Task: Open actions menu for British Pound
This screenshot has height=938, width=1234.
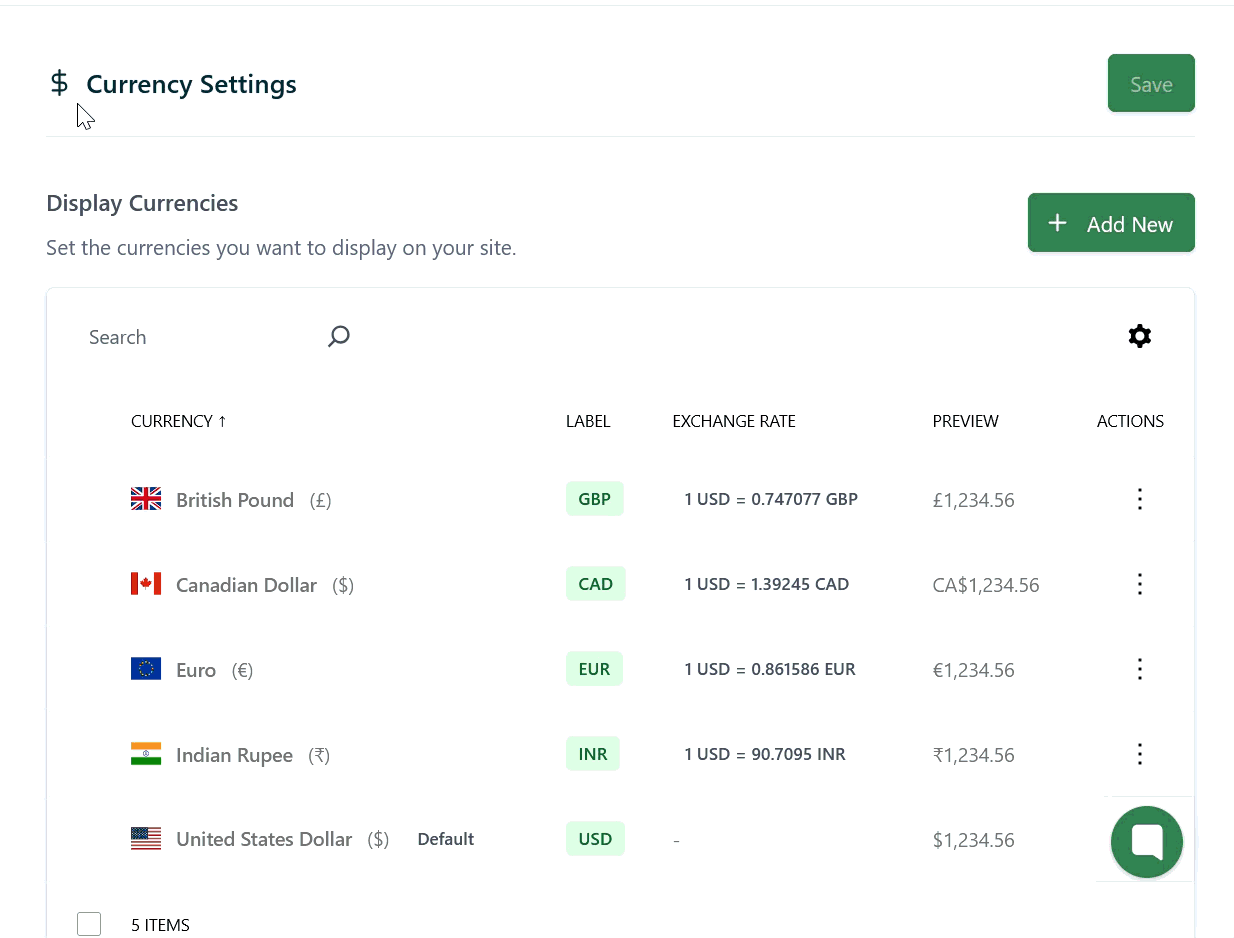Action: [x=1139, y=499]
